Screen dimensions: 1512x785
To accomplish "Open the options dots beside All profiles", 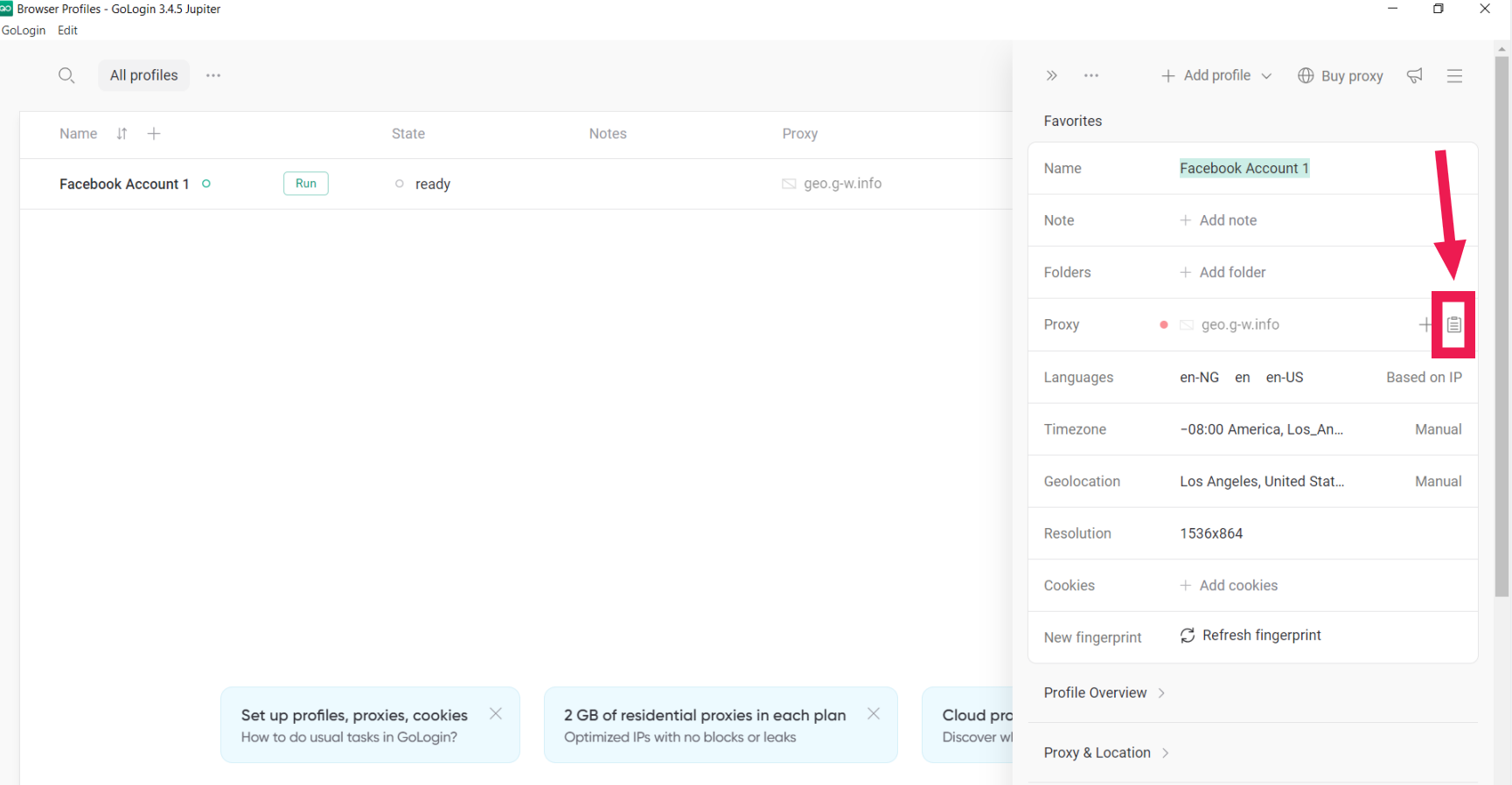I will coord(213,75).
